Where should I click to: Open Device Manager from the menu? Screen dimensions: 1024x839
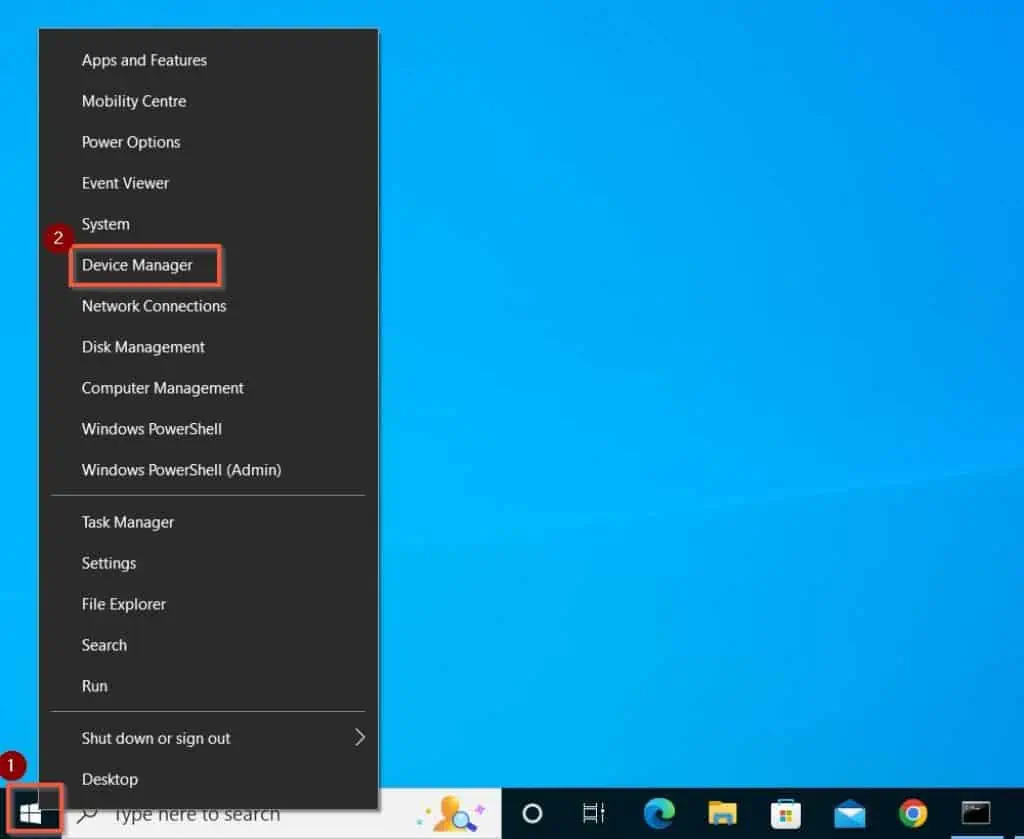coord(136,265)
